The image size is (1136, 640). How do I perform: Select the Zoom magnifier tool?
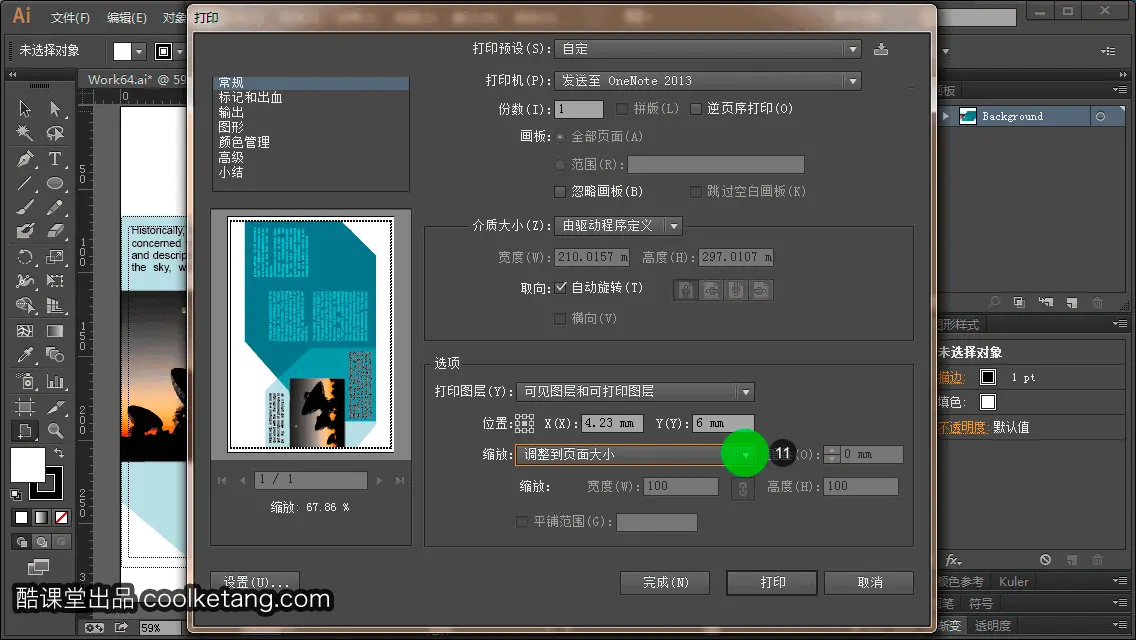tap(55, 431)
